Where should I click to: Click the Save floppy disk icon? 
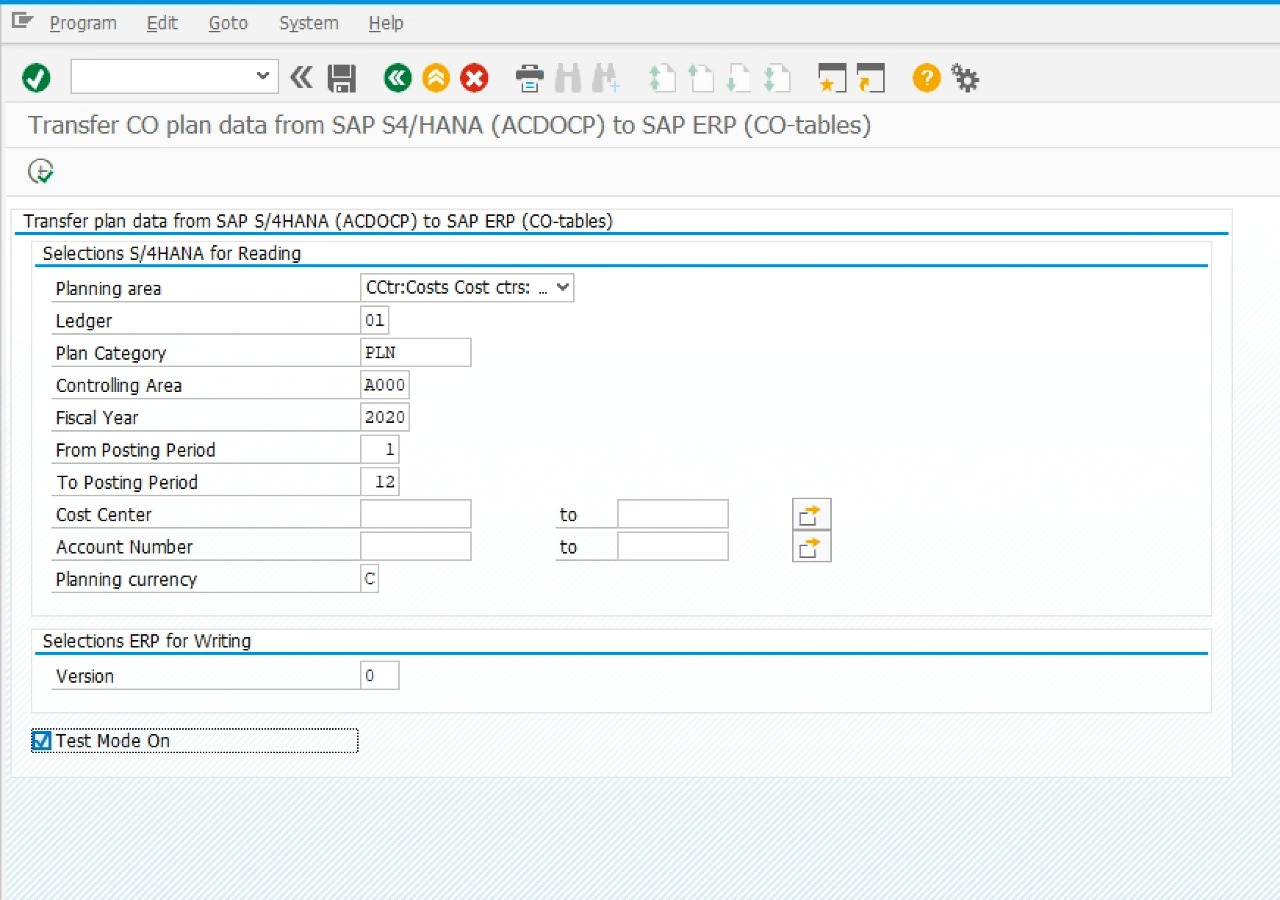click(x=342, y=78)
